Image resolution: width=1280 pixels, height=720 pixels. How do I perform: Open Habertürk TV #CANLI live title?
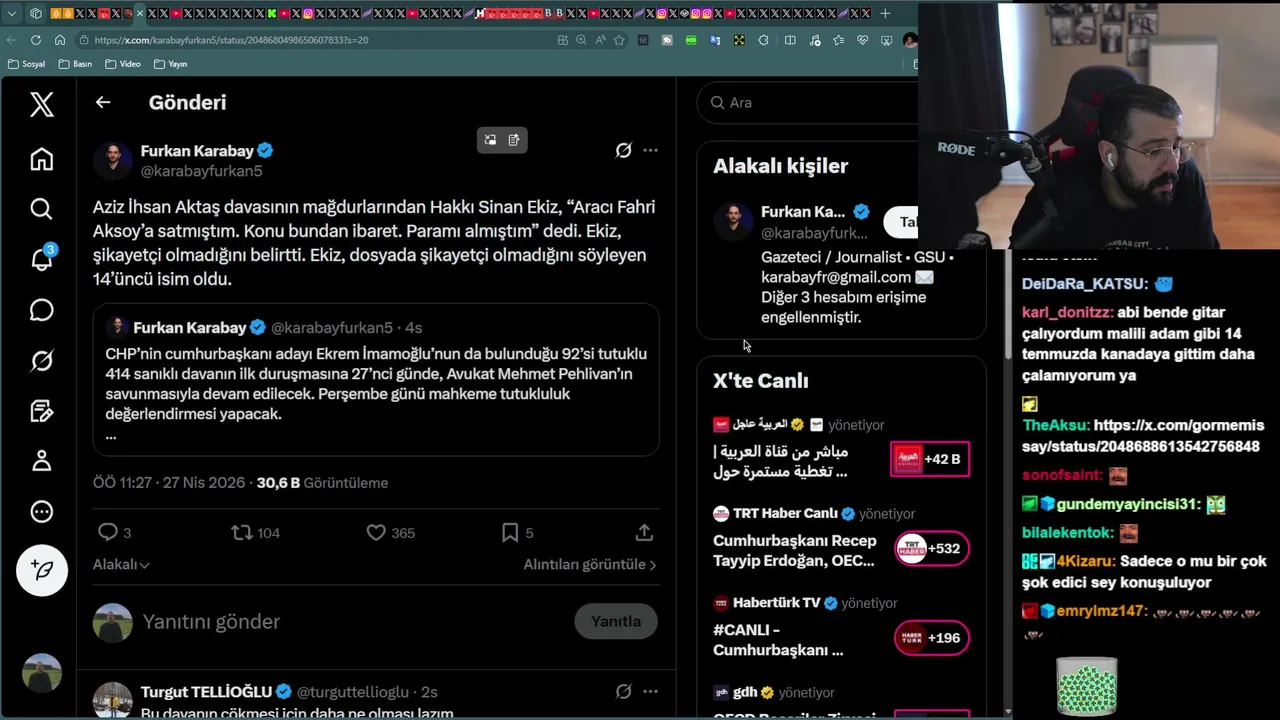(x=778, y=640)
